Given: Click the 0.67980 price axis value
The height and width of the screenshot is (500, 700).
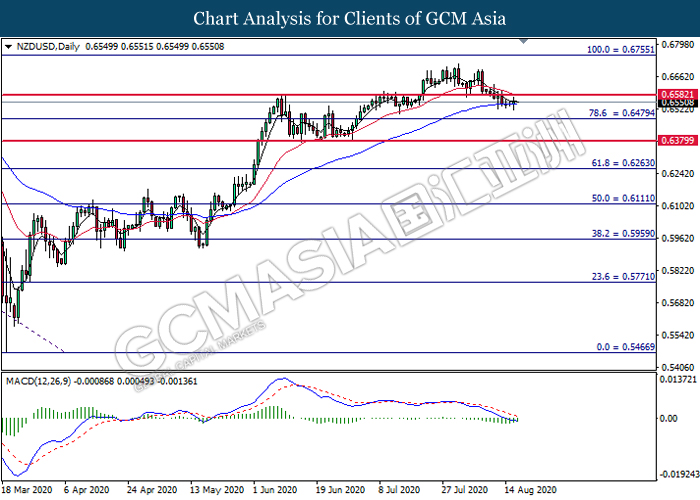Looking at the screenshot, I should (x=678, y=44).
